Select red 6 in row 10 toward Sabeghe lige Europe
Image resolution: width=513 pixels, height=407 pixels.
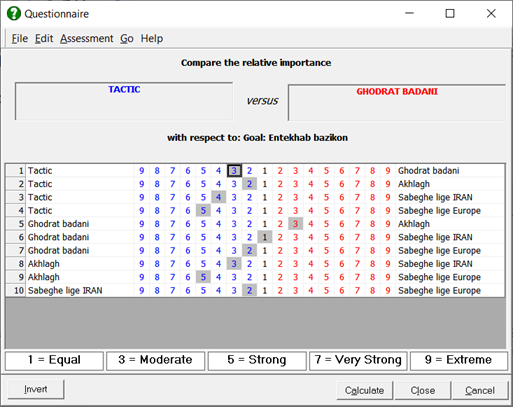click(342, 291)
